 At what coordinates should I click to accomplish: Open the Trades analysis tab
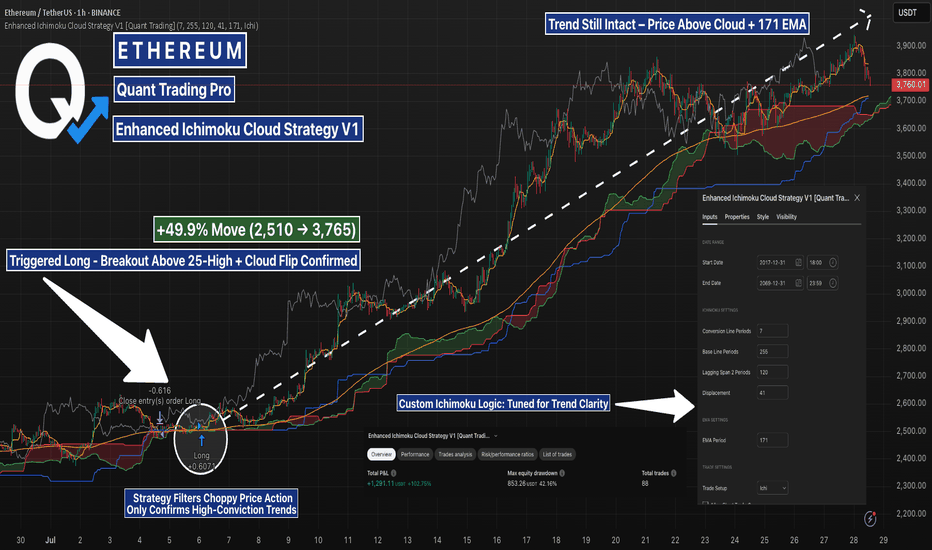(455, 454)
